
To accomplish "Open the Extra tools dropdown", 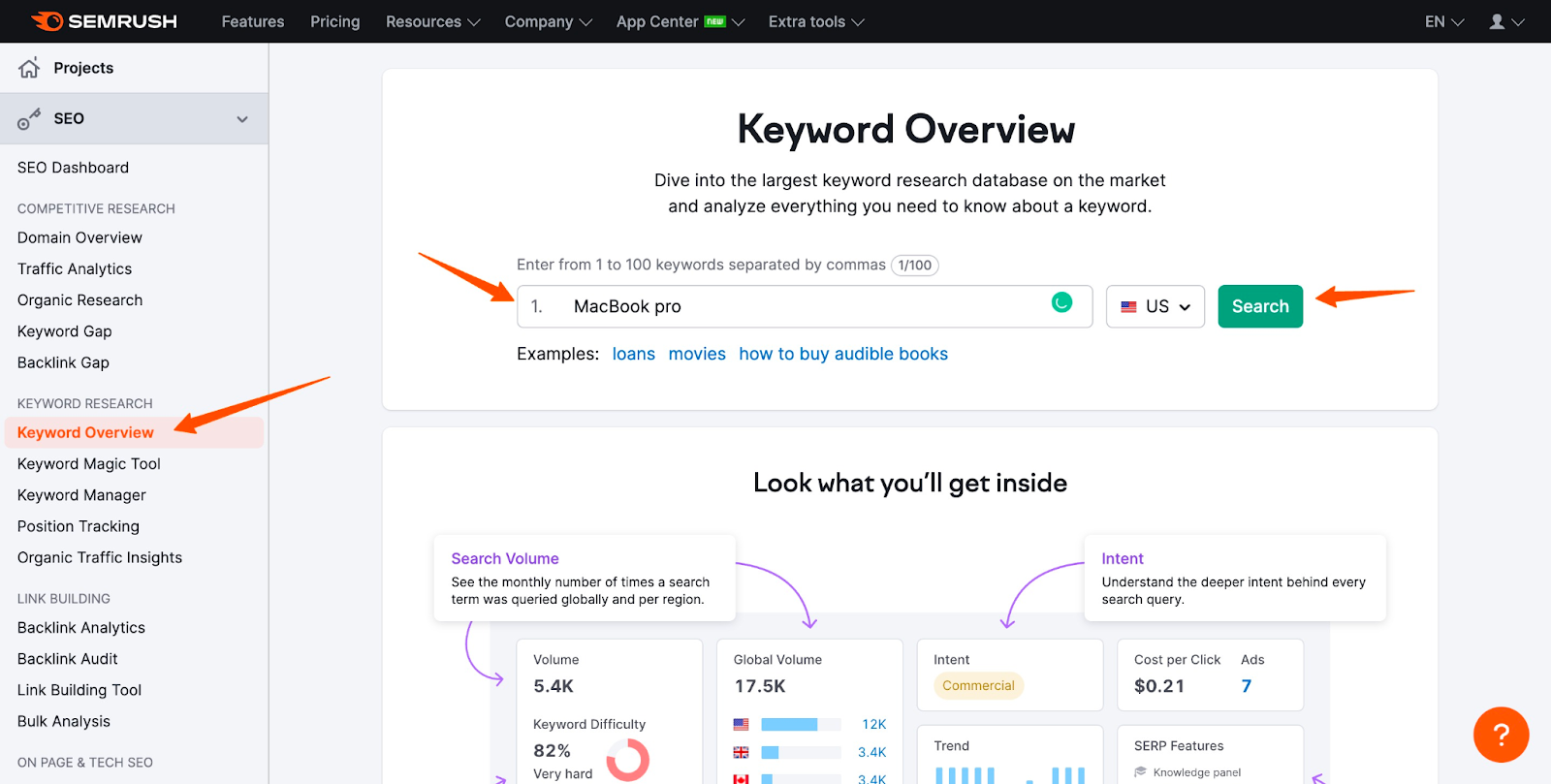I will click(x=816, y=21).
